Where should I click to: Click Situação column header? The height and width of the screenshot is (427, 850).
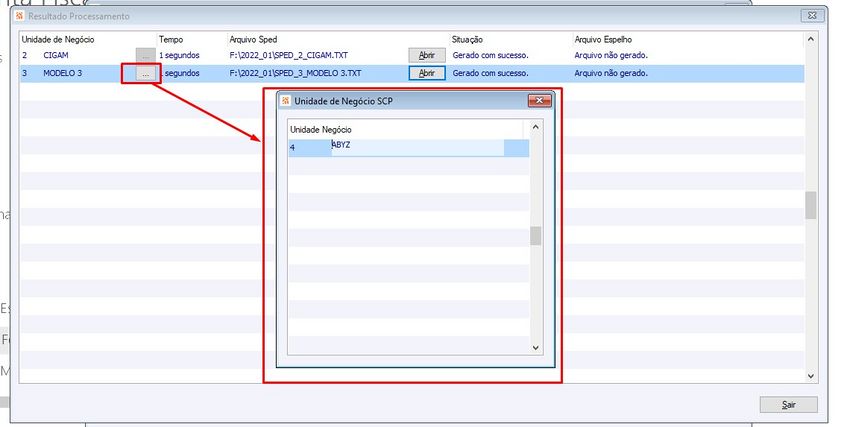467,40
